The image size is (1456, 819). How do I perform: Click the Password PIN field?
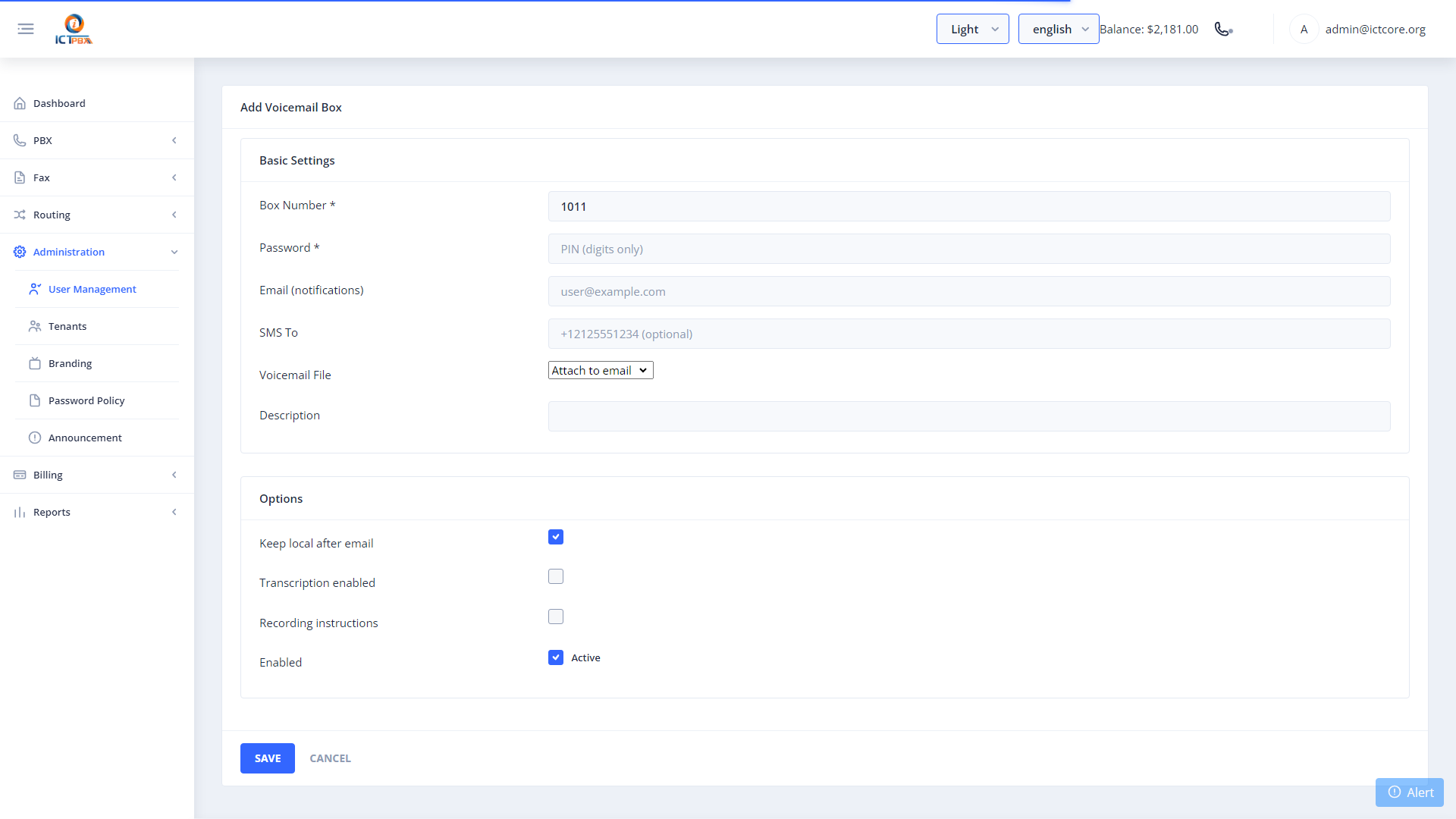pos(969,249)
